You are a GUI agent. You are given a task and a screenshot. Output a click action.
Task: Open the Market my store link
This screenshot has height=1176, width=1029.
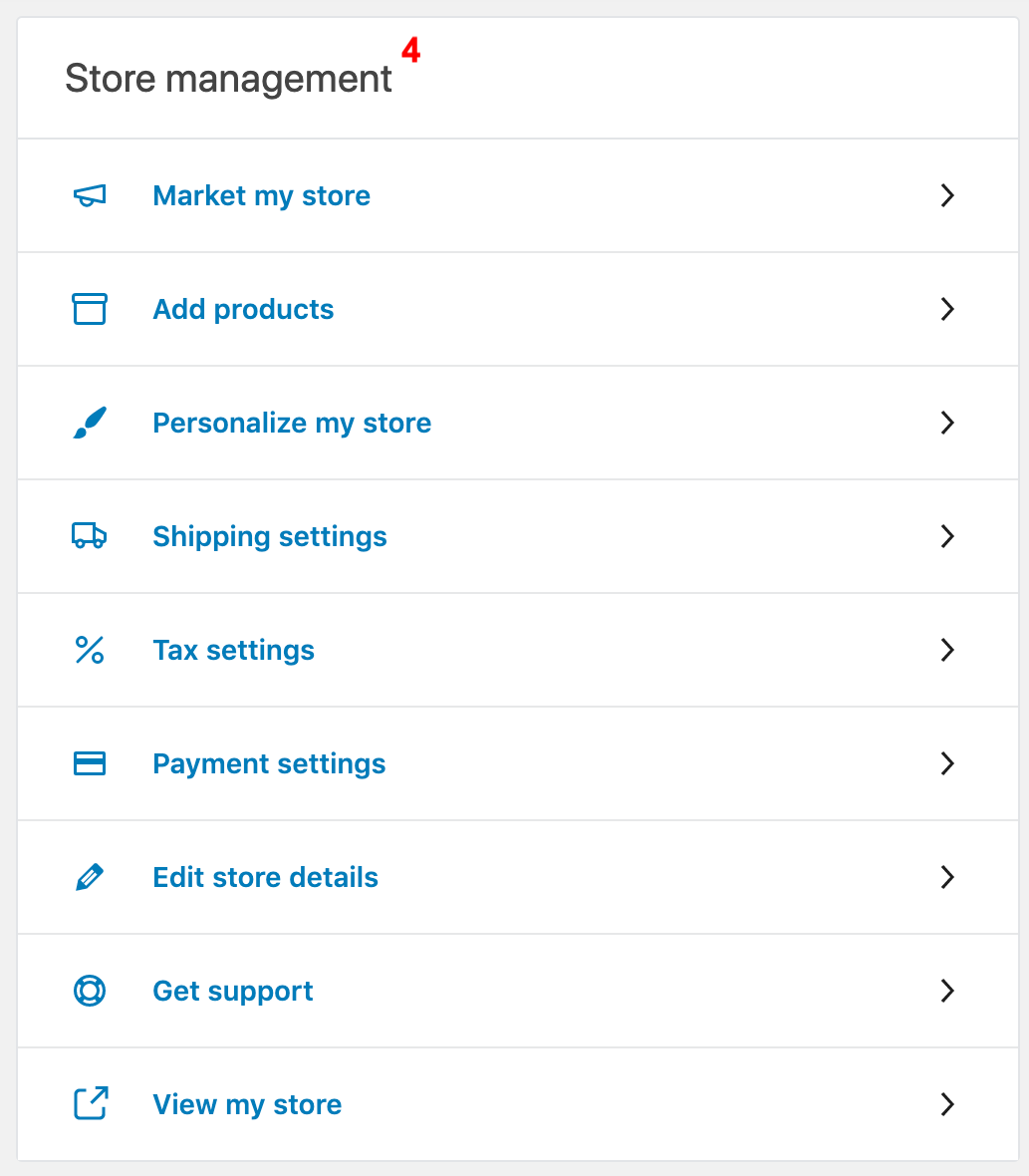pyautogui.click(x=261, y=195)
